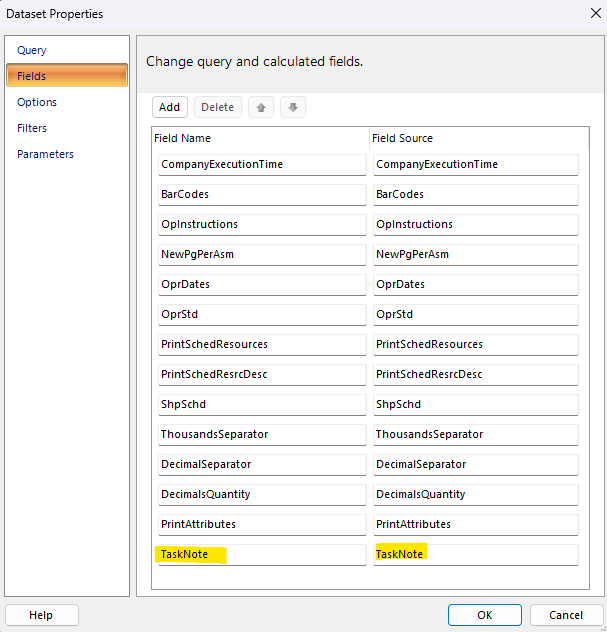The height and width of the screenshot is (632, 607).
Task: Select the DecimalsQuantity field name box
Action: [x=261, y=494]
